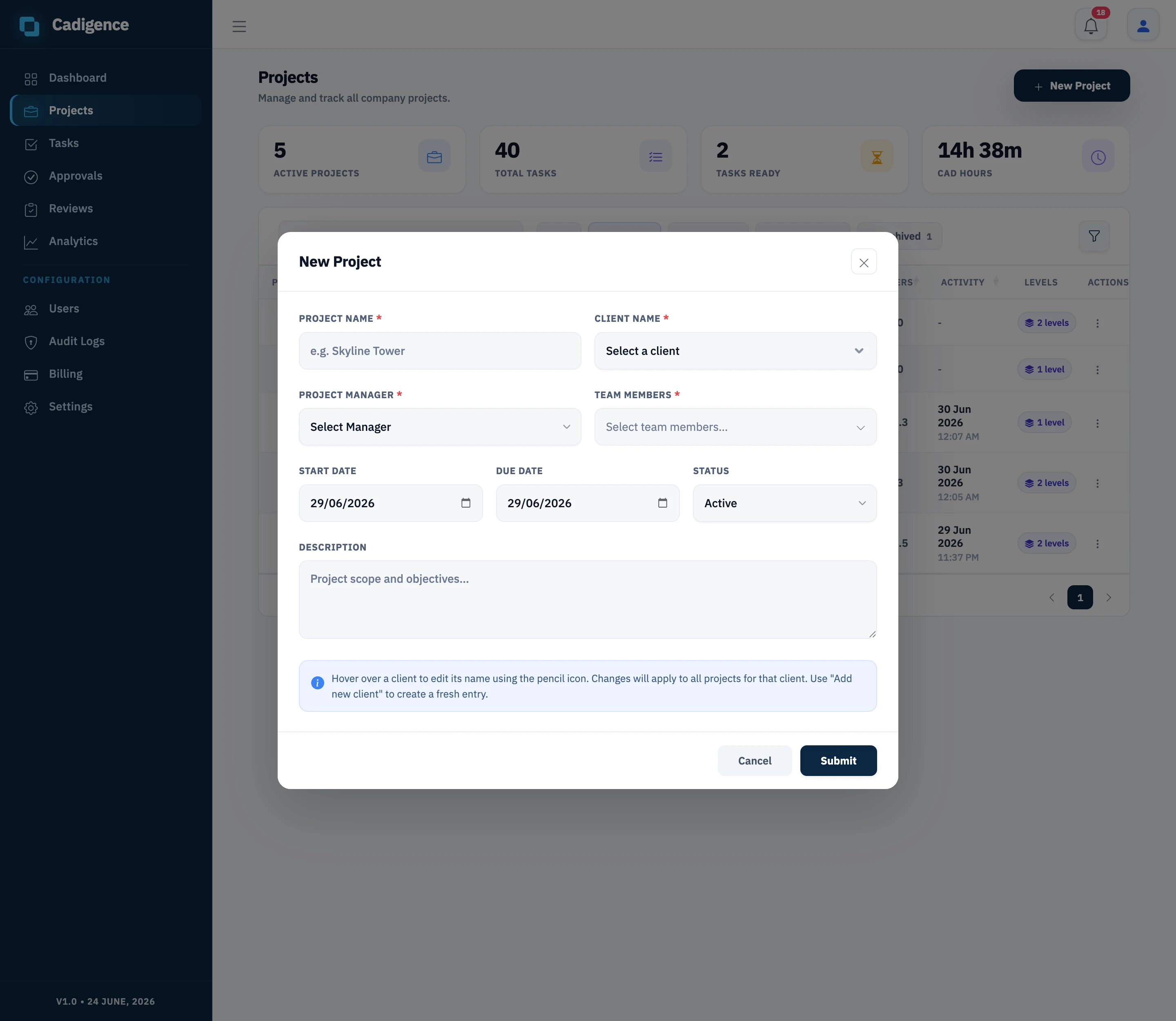
Task: Click the Cadigence logo icon
Action: click(29, 26)
